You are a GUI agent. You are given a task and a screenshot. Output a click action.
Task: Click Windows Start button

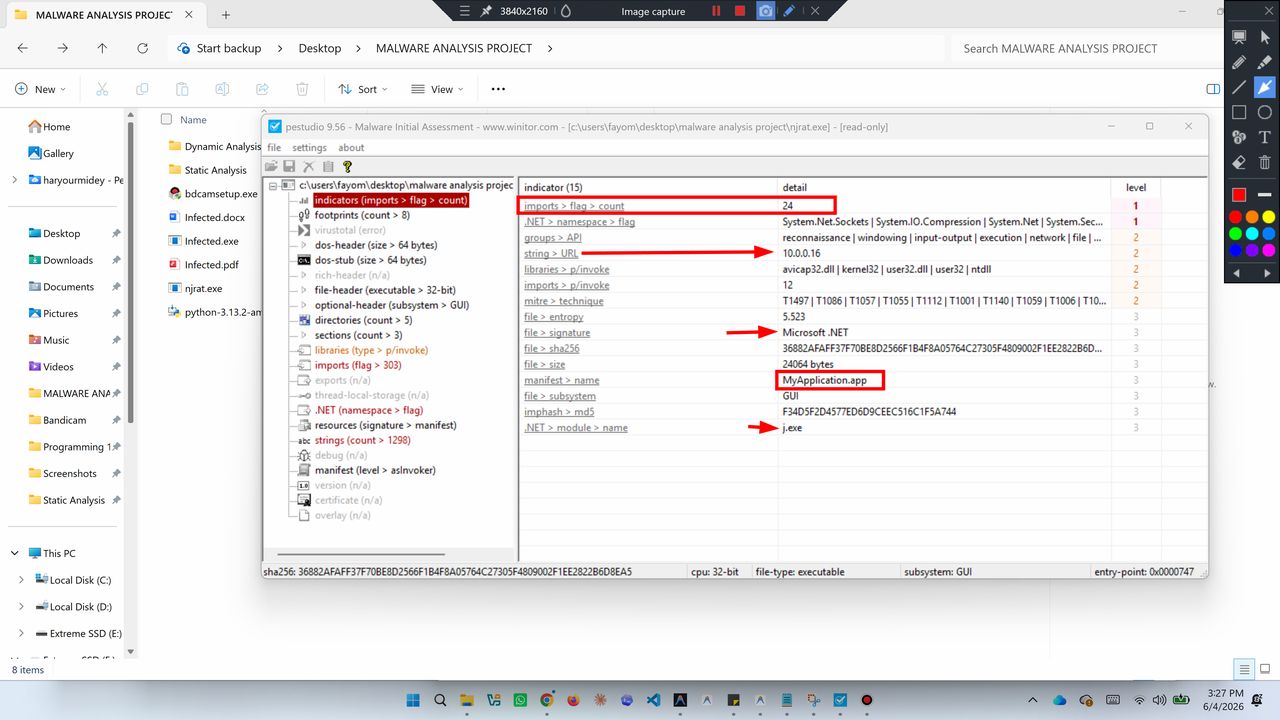click(x=413, y=700)
